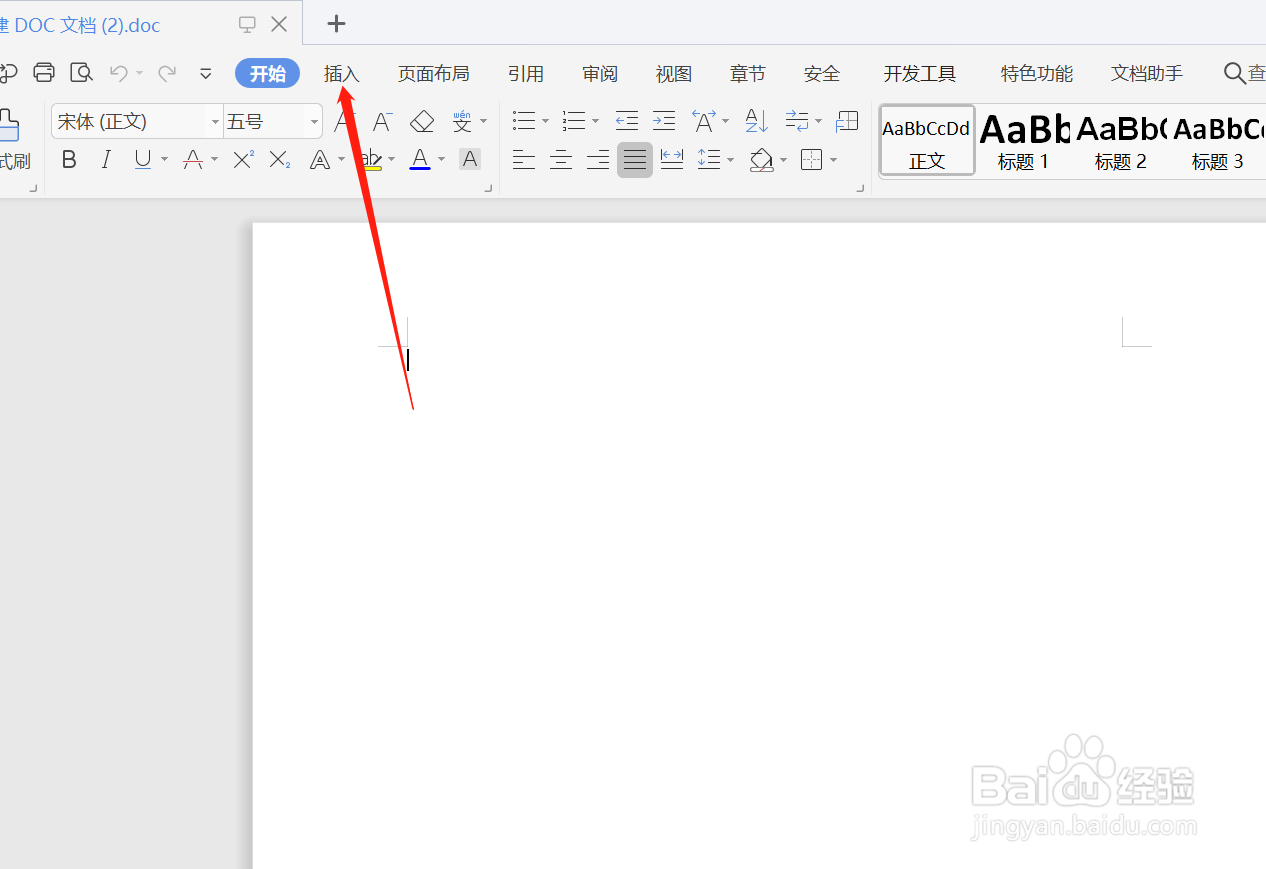The image size is (1266, 869).
Task: Click the Asian layout (text direction A) icon
Action: pos(704,122)
